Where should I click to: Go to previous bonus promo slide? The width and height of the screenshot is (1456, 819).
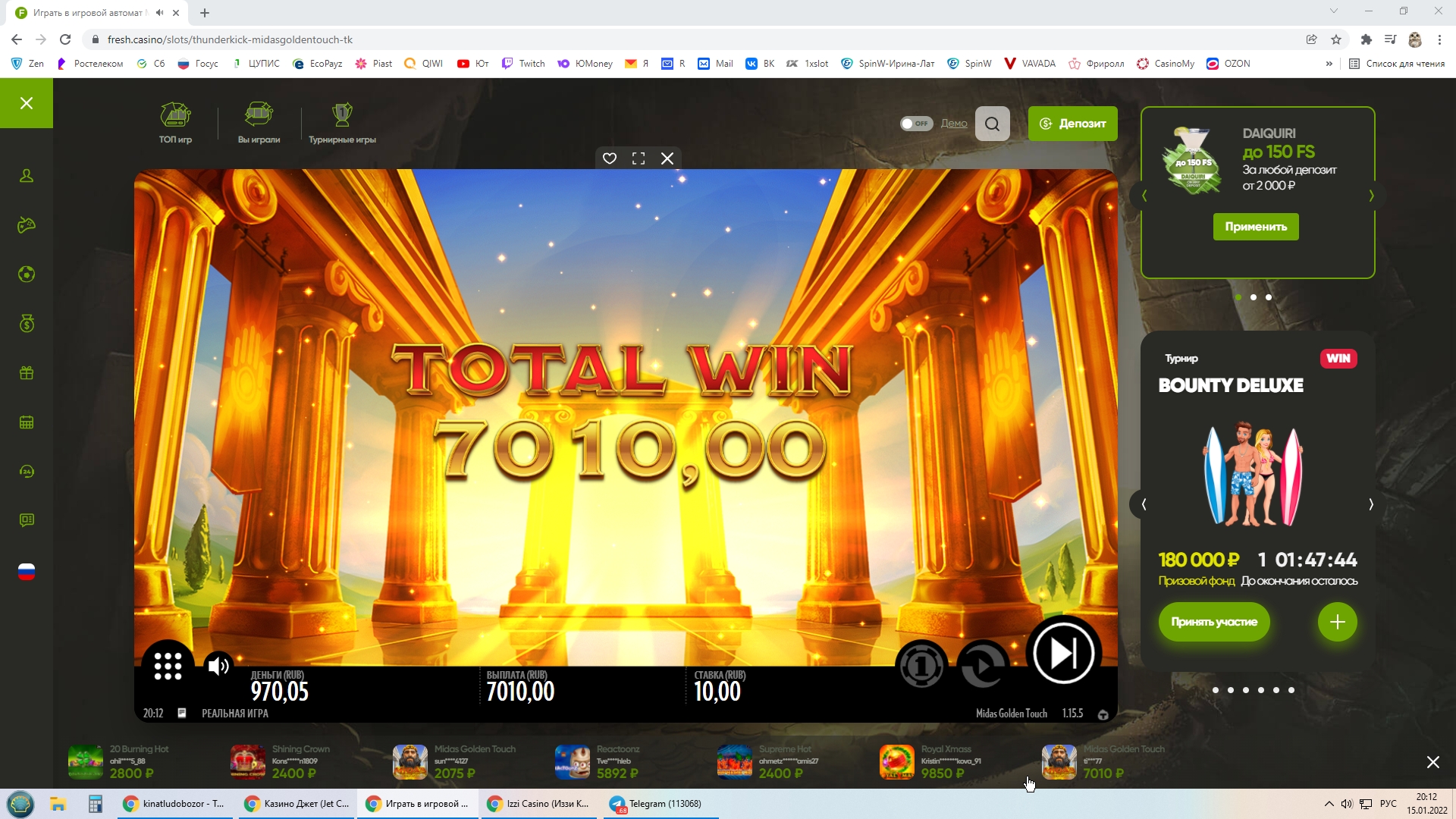[x=1144, y=196]
